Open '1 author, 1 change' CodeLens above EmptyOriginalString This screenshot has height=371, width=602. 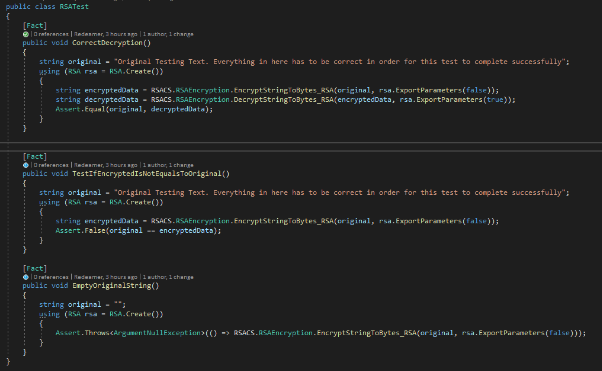click(x=168, y=277)
